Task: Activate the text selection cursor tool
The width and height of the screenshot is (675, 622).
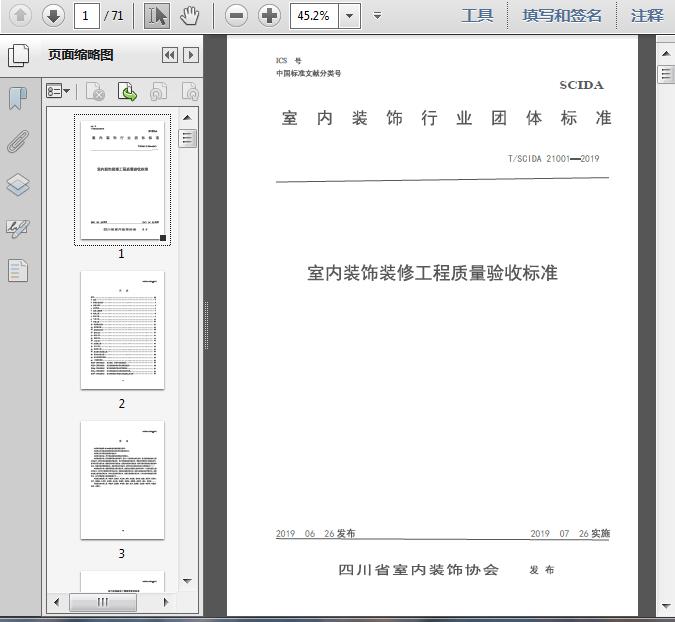Action: point(157,16)
